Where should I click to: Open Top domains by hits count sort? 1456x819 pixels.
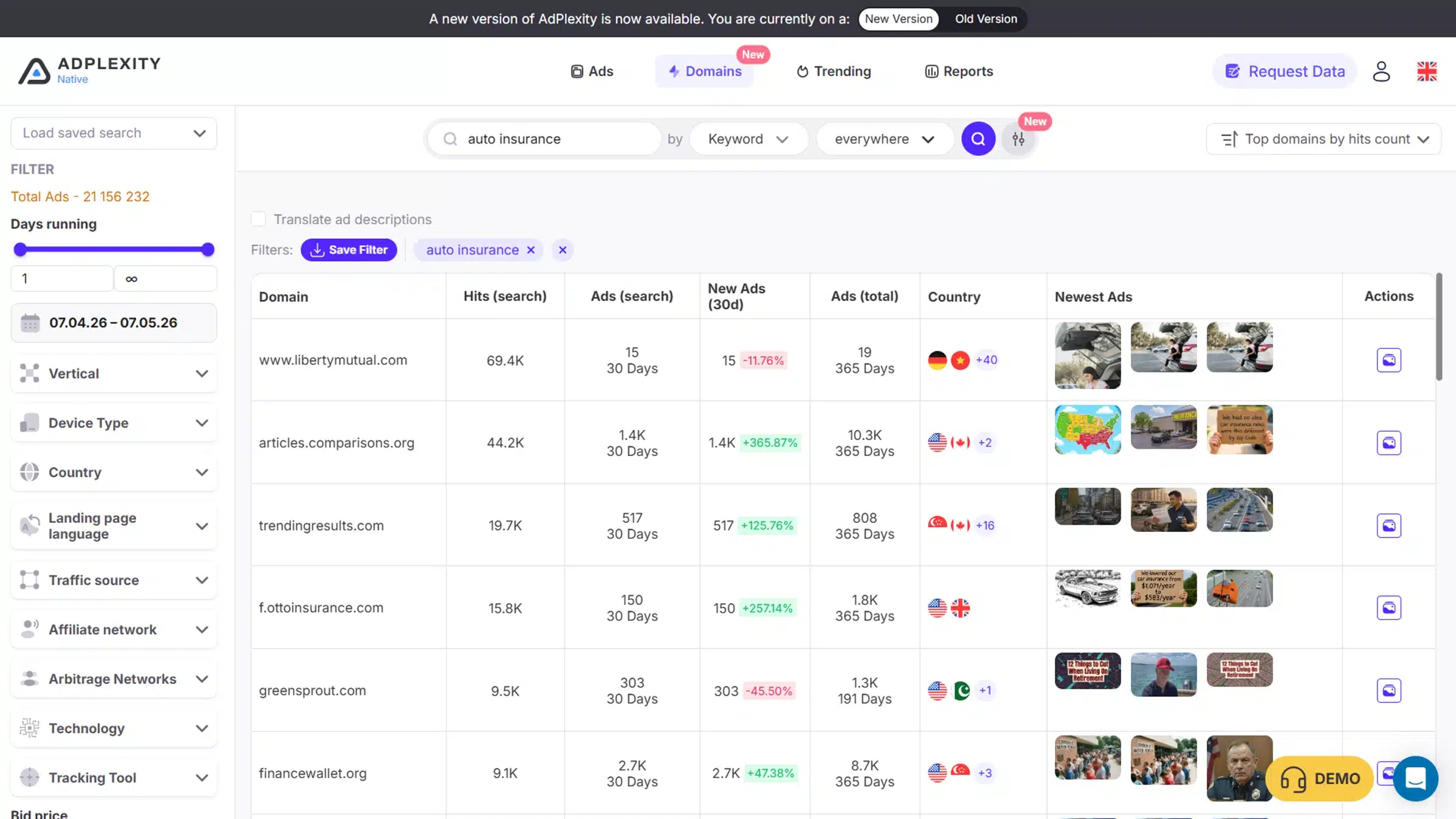click(1324, 139)
